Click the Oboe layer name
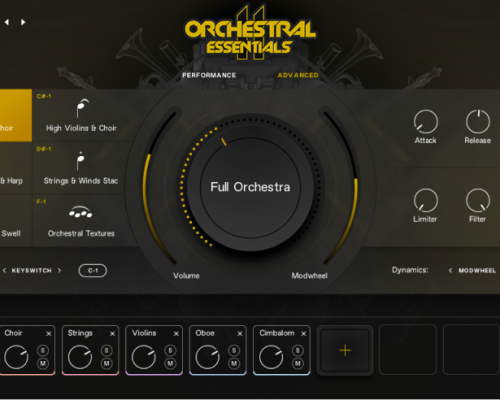This screenshot has width=500, height=400. point(205,333)
